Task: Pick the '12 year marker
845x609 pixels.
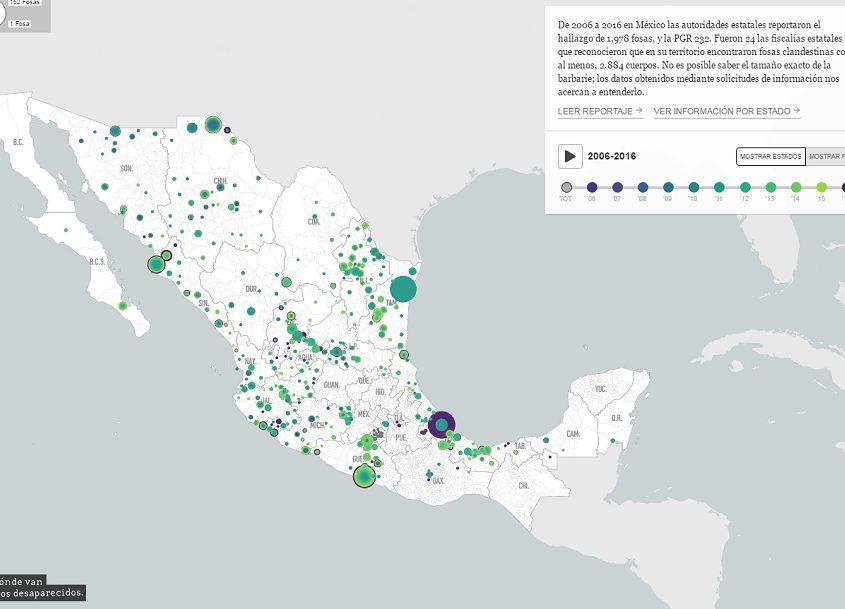Action: 745,187
